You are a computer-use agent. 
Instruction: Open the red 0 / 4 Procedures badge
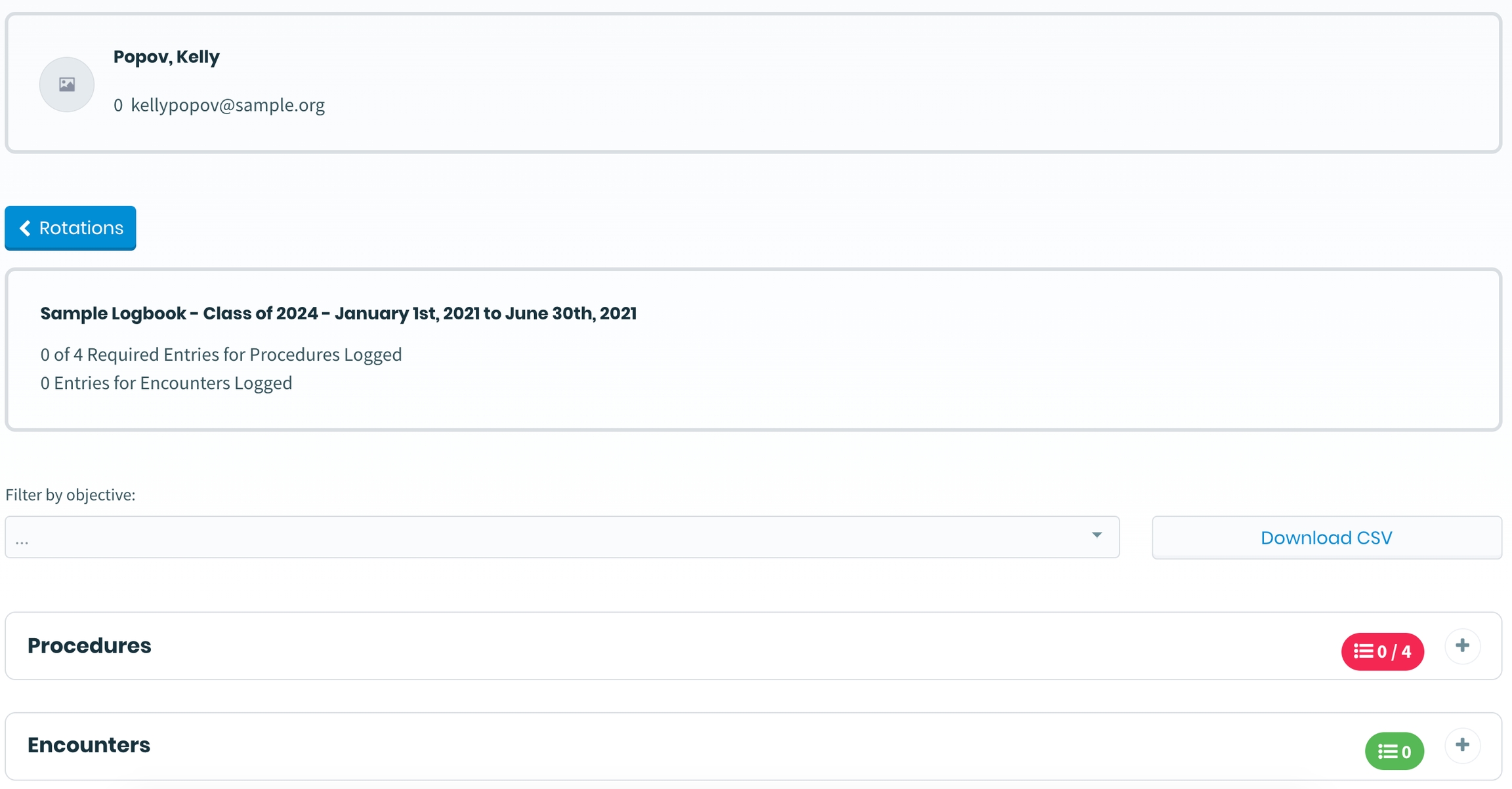tap(1383, 651)
